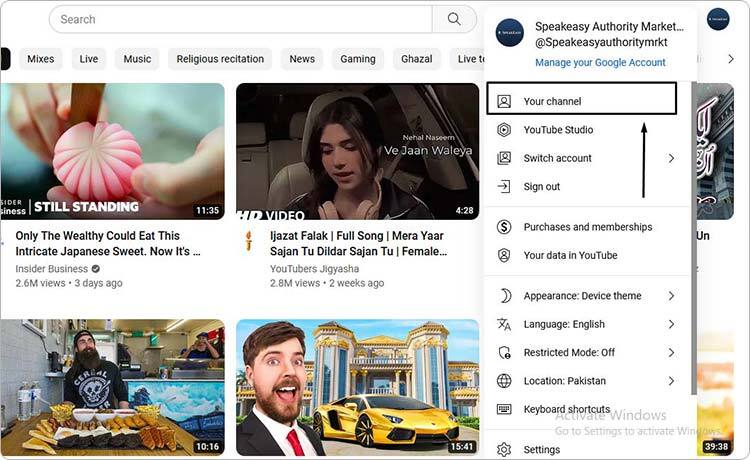Show more category chips with right arrow

[730, 59]
